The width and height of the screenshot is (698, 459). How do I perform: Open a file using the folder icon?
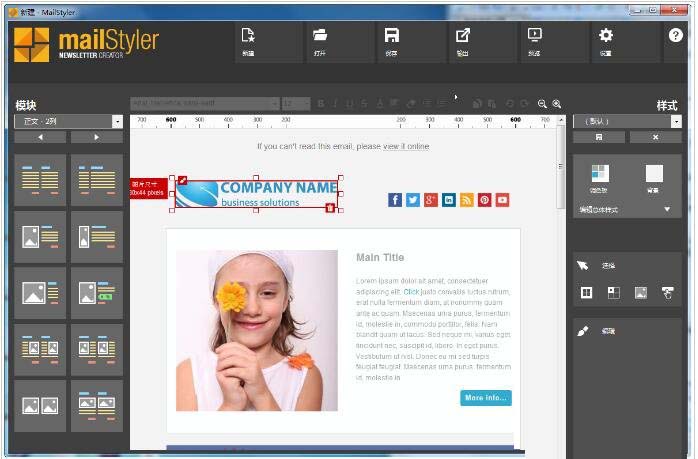pos(320,36)
